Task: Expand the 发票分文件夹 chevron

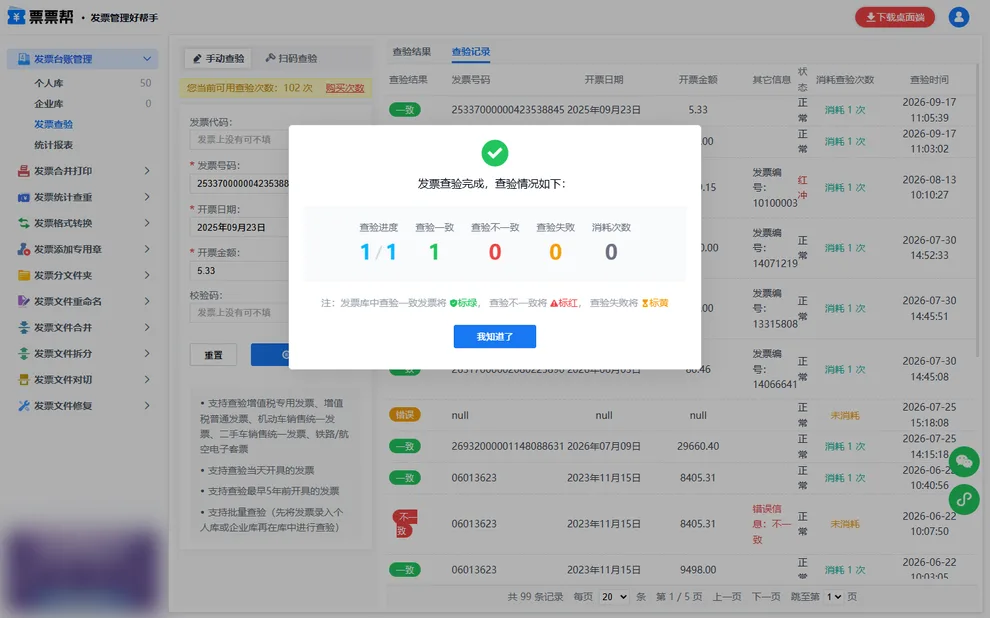Action: coord(146,275)
